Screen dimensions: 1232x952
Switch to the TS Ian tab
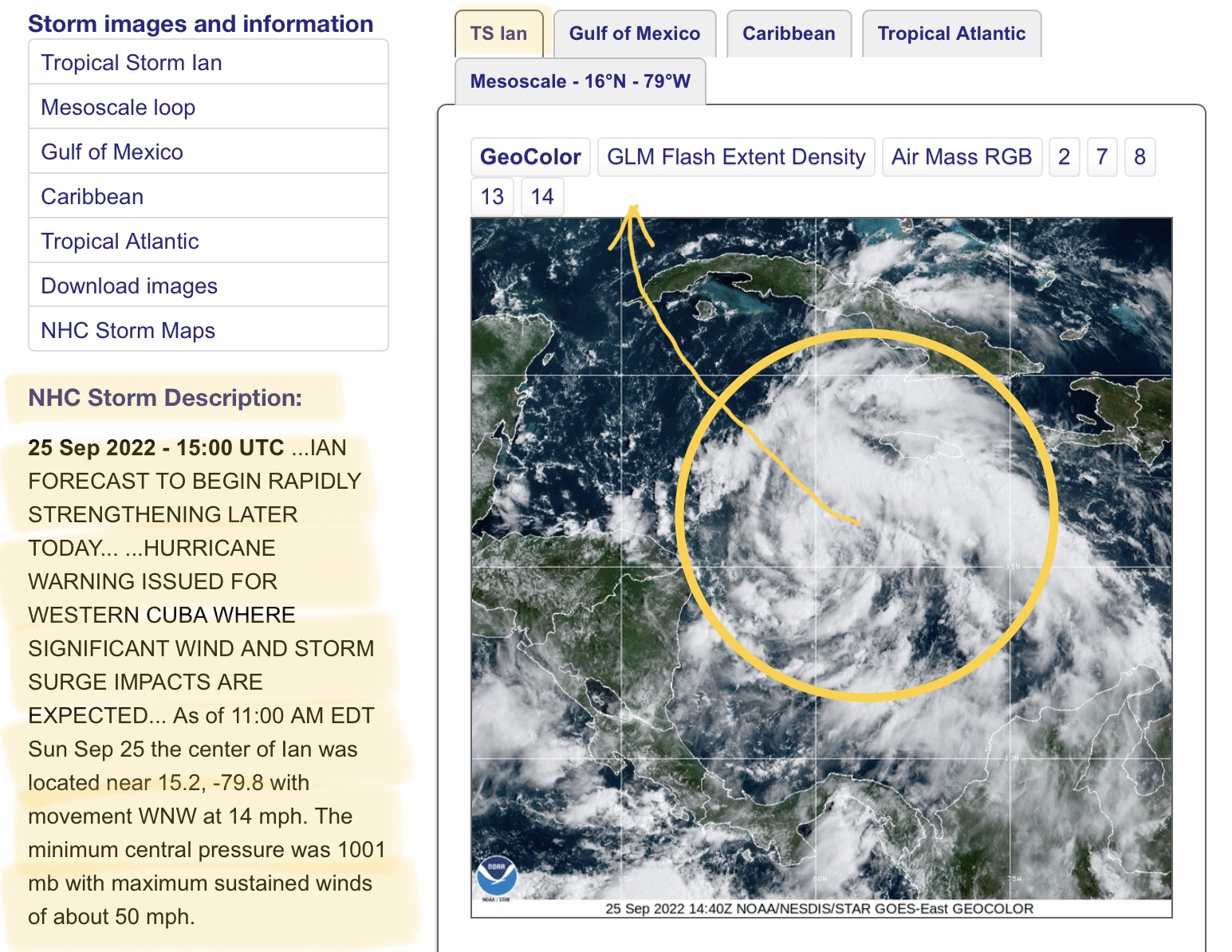click(498, 33)
